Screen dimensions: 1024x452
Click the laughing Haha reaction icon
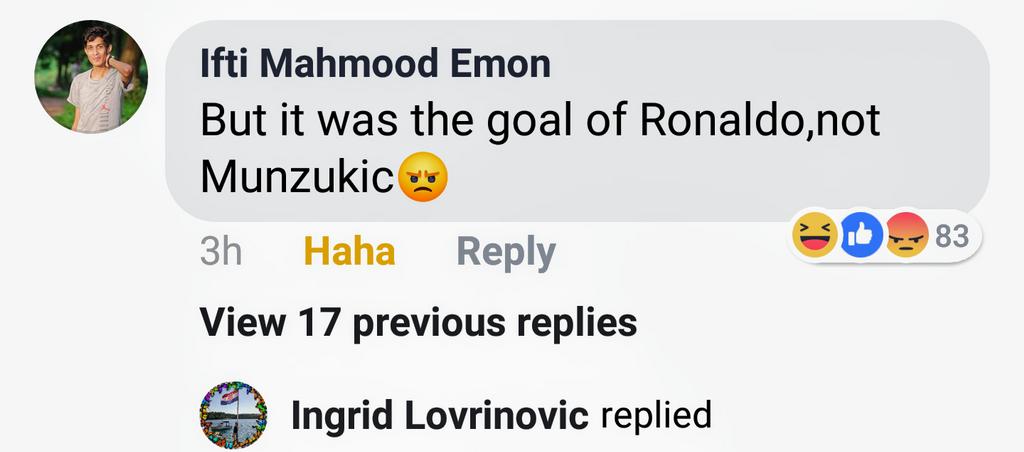[x=814, y=237]
